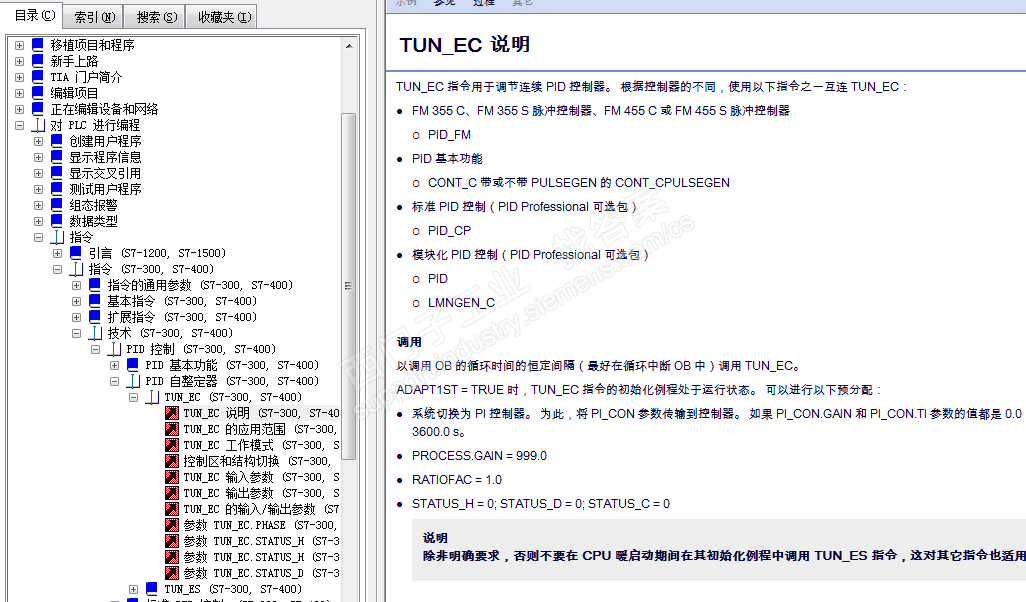Image resolution: width=1026 pixels, height=602 pixels.
Task: Click the tree scrollbar up arrow
Action: (349, 46)
